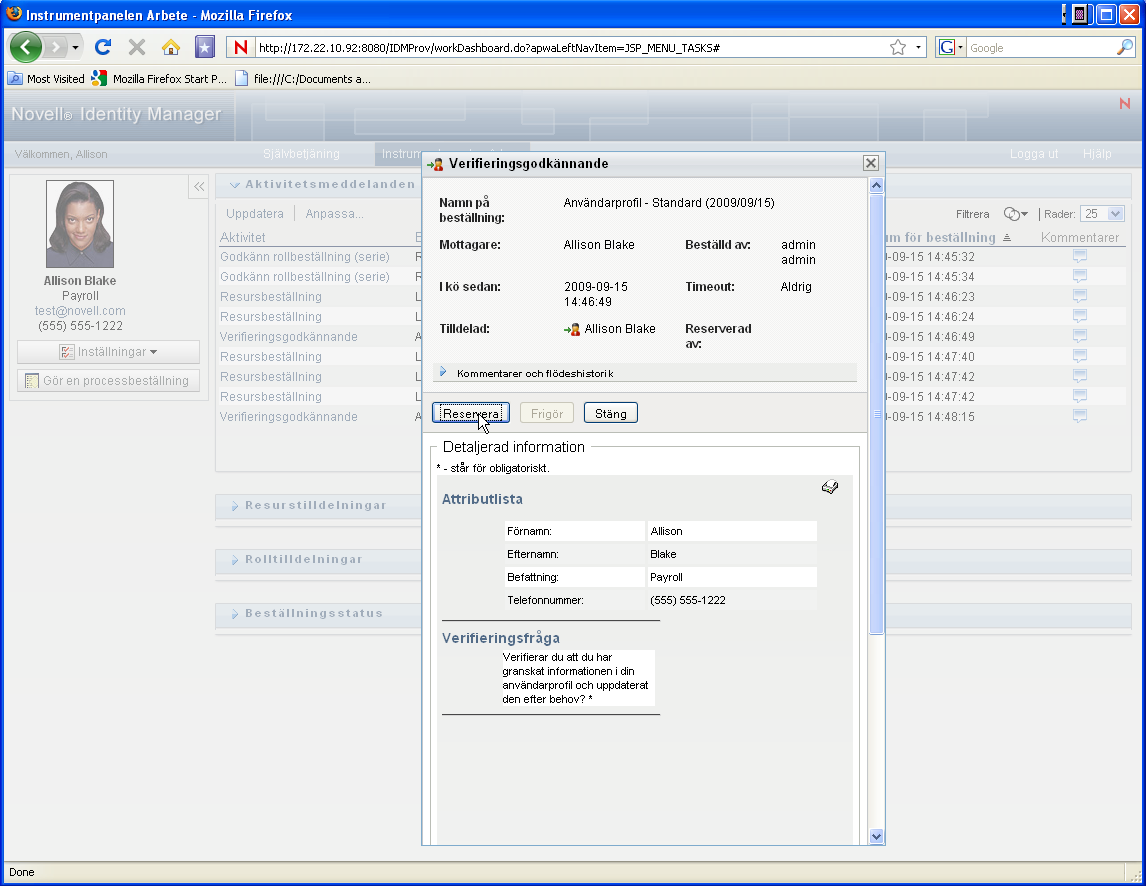The image size is (1146, 886).
Task: Open comment icon for 14:47:40 row
Action: (x=1079, y=356)
